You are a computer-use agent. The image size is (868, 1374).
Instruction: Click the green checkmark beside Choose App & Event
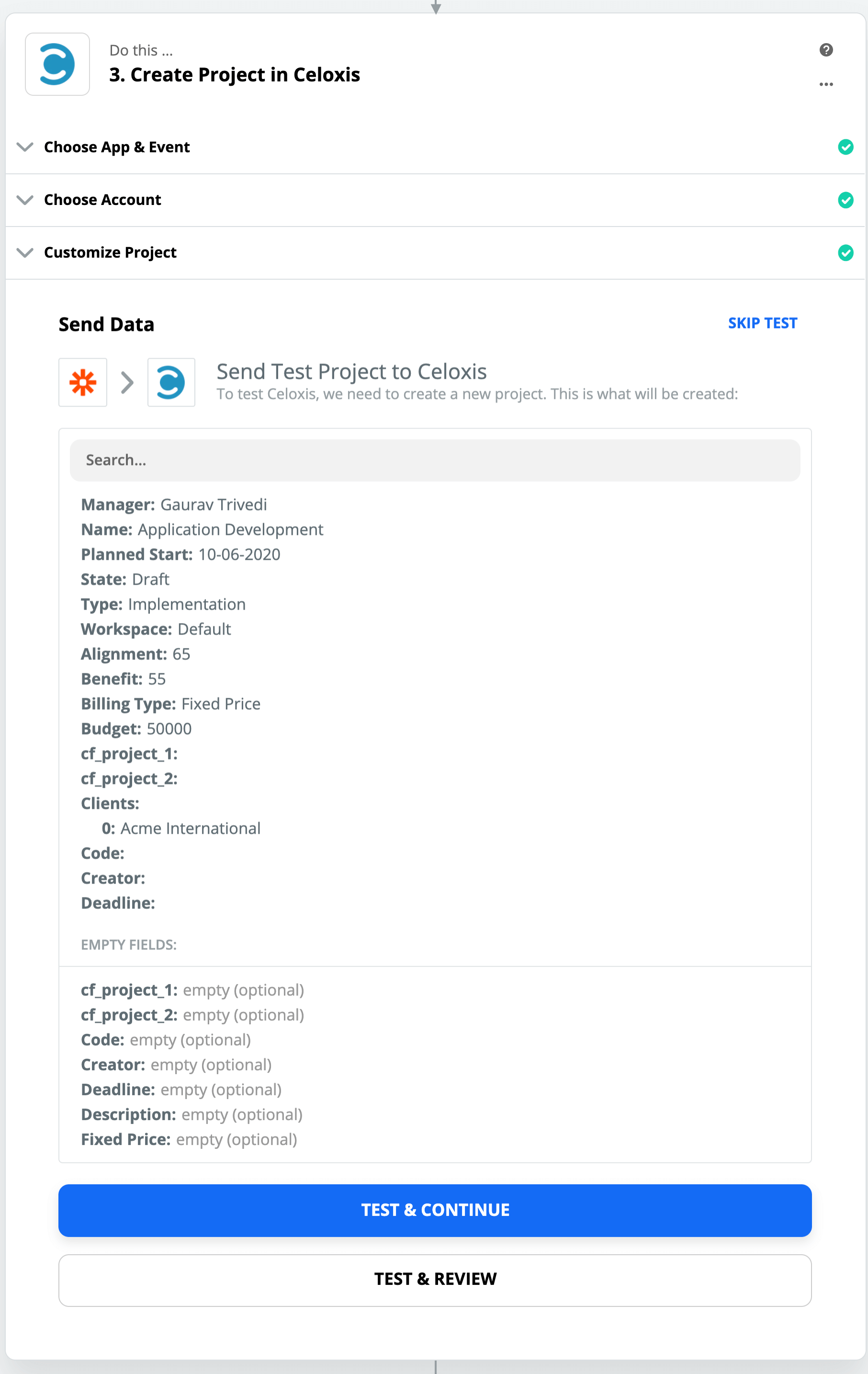[x=845, y=147]
